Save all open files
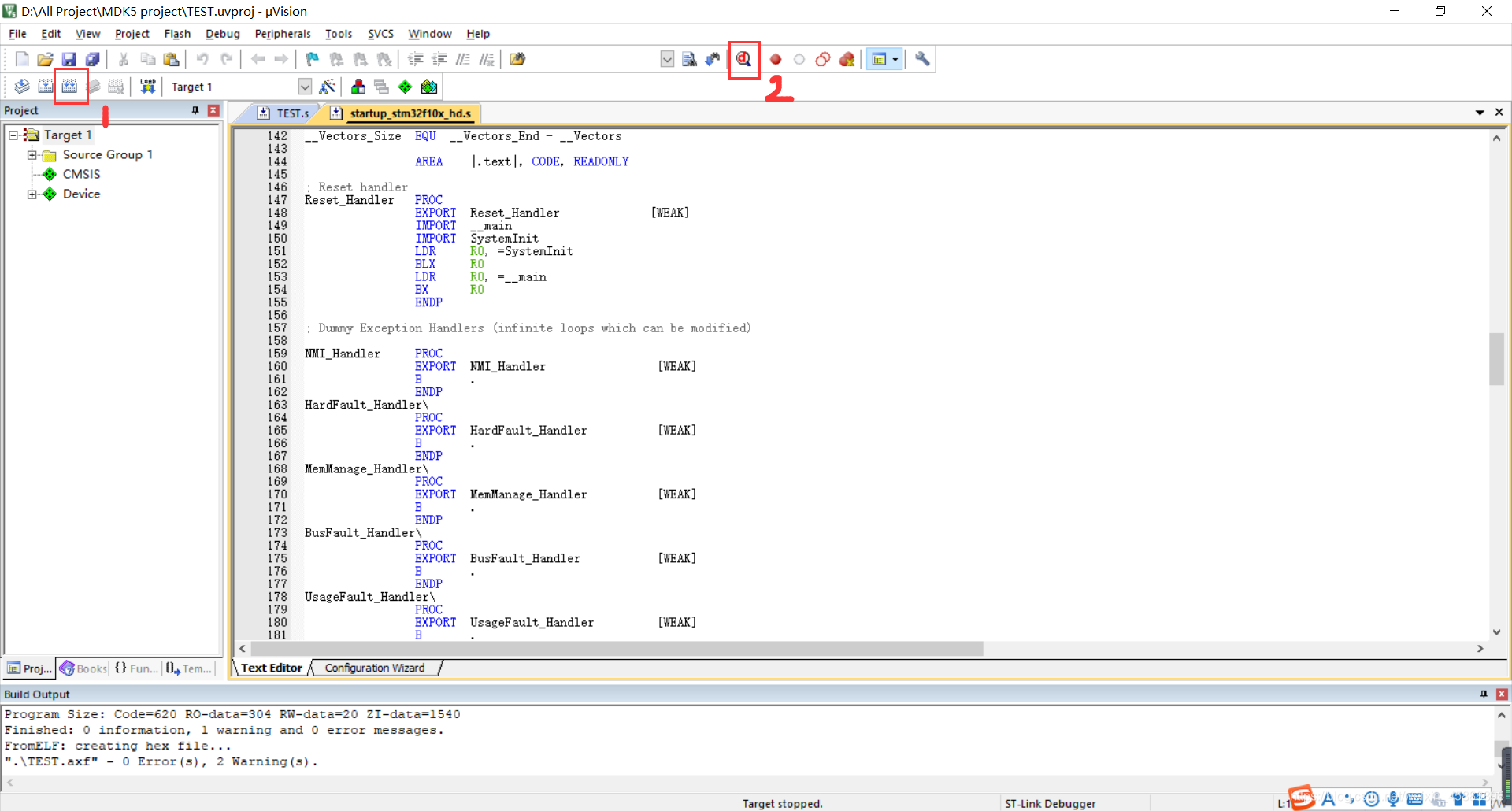Viewport: 1512px width, 811px height. 93,59
